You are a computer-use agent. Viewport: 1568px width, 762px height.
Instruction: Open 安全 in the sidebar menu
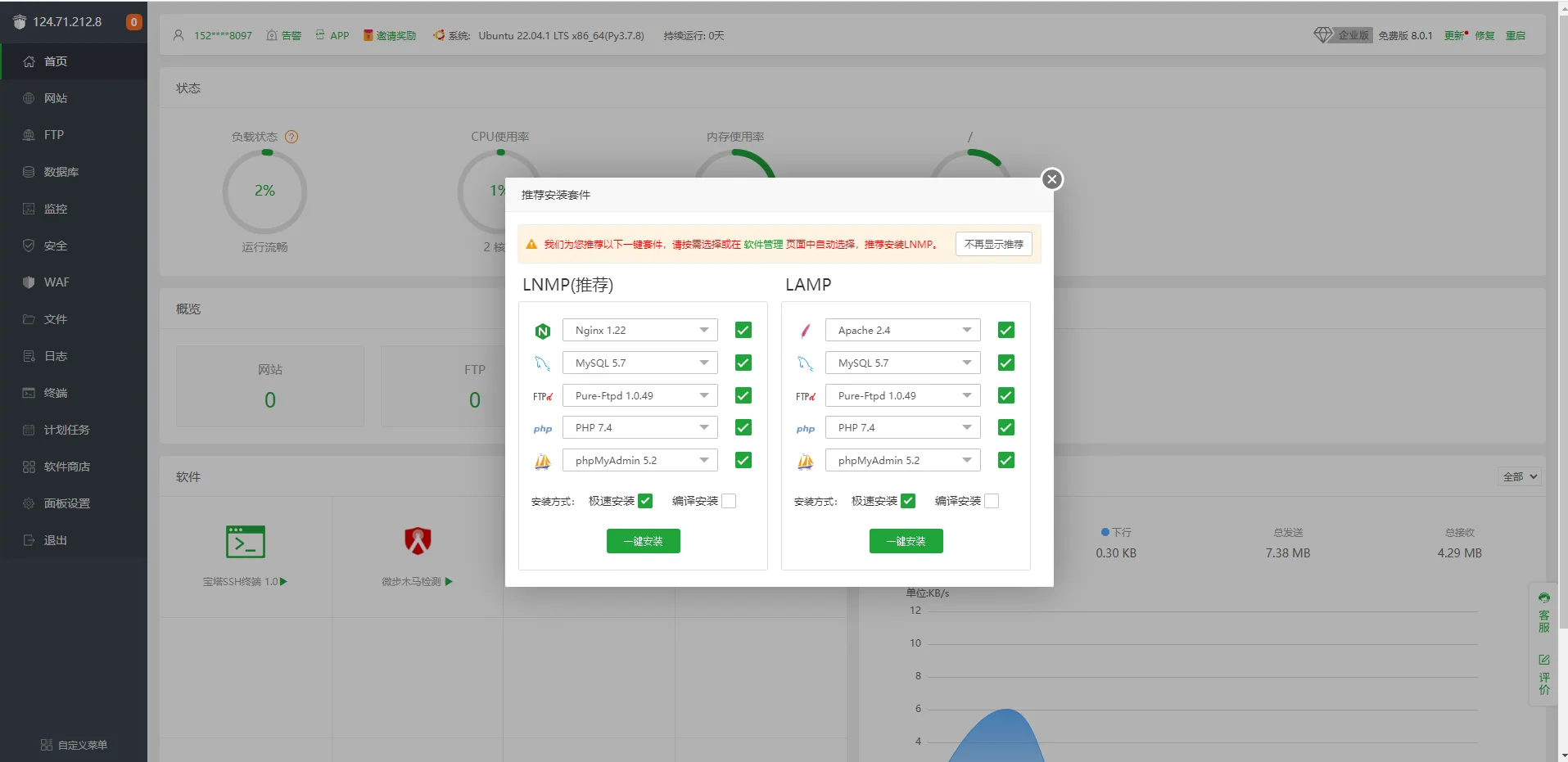tap(74, 246)
